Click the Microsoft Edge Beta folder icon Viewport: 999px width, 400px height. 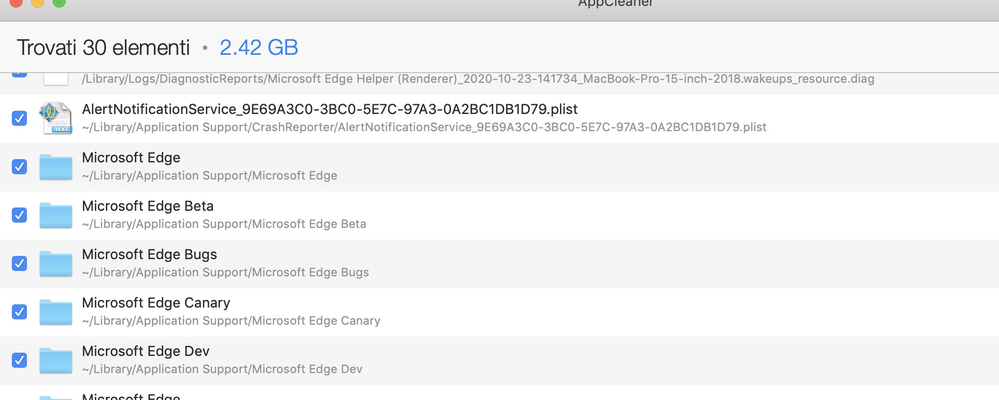tap(56, 215)
